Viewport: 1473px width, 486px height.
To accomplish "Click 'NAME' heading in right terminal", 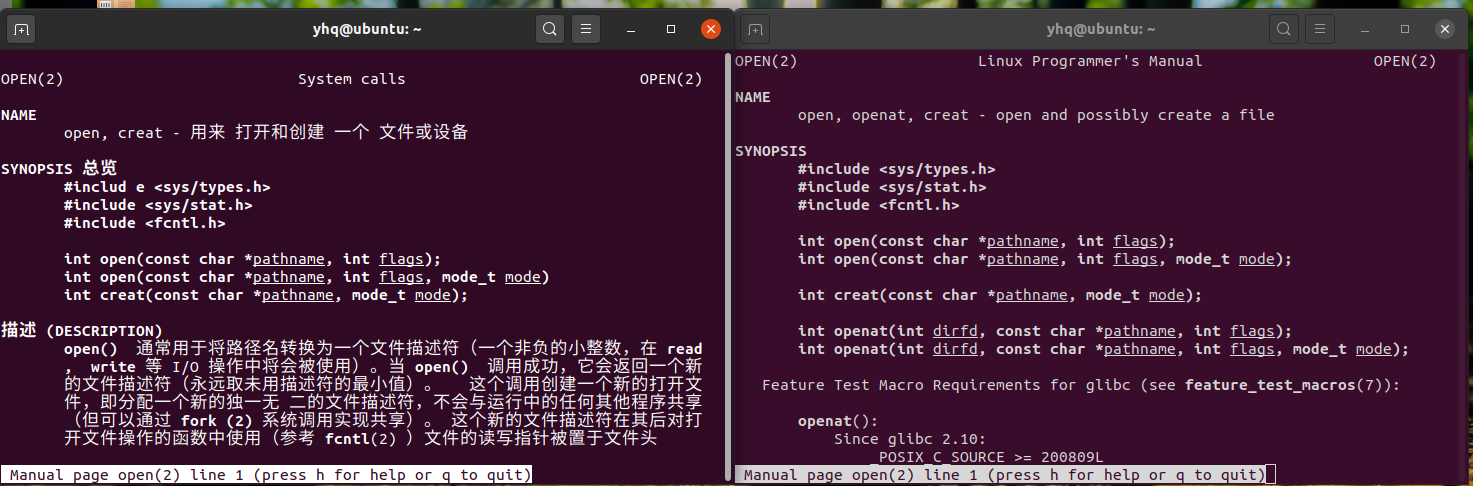I will pyautogui.click(x=753, y=97).
